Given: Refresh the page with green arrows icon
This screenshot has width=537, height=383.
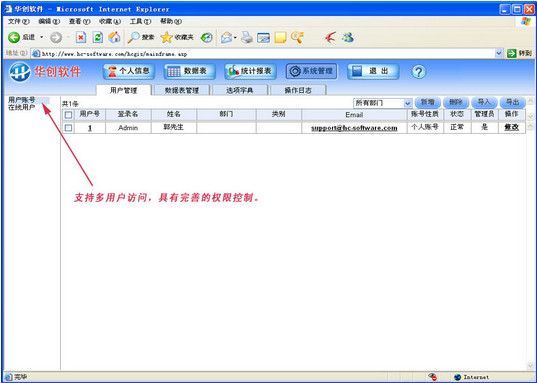Looking at the screenshot, I should pyautogui.click(x=98, y=37).
